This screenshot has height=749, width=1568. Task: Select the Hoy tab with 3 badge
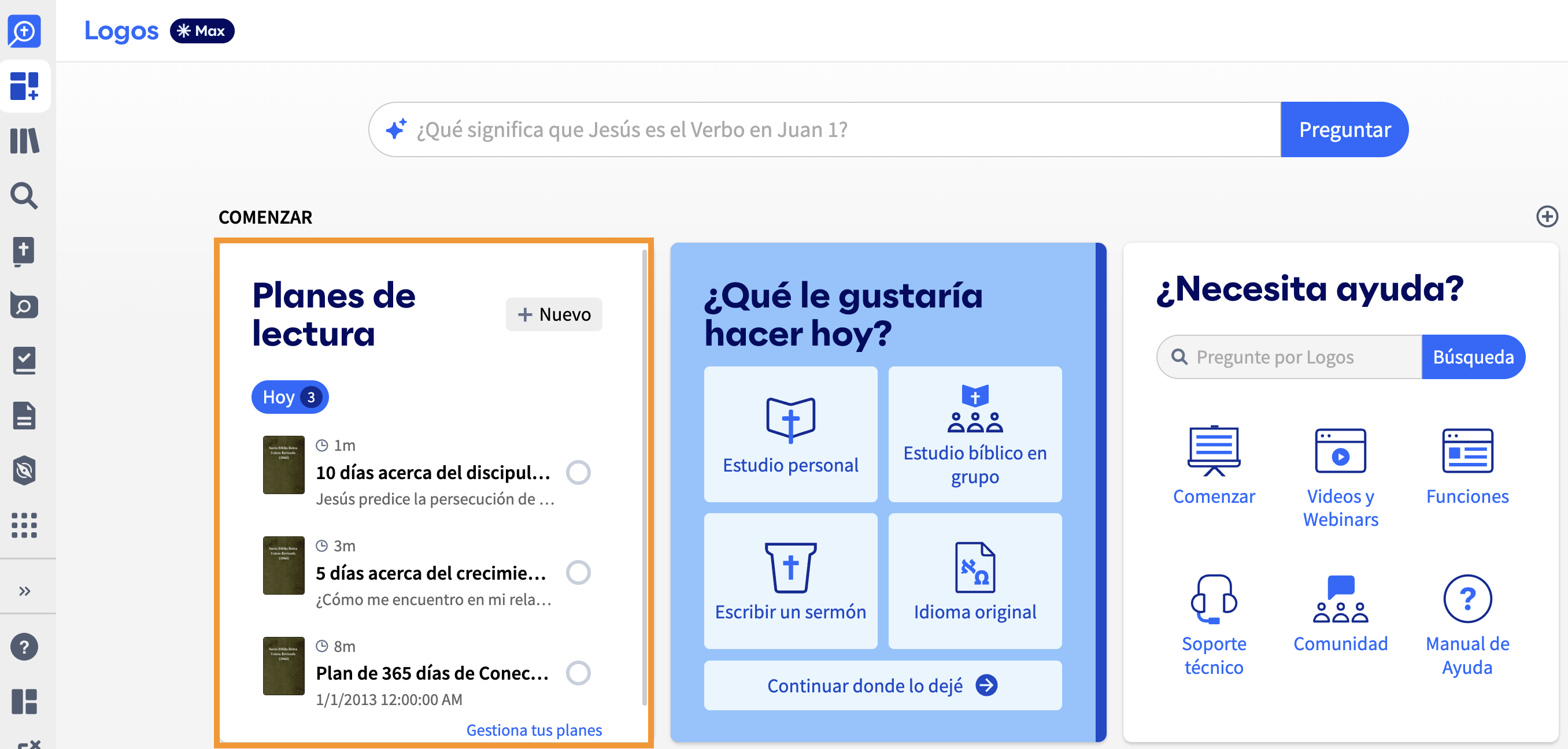click(x=290, y=396)
